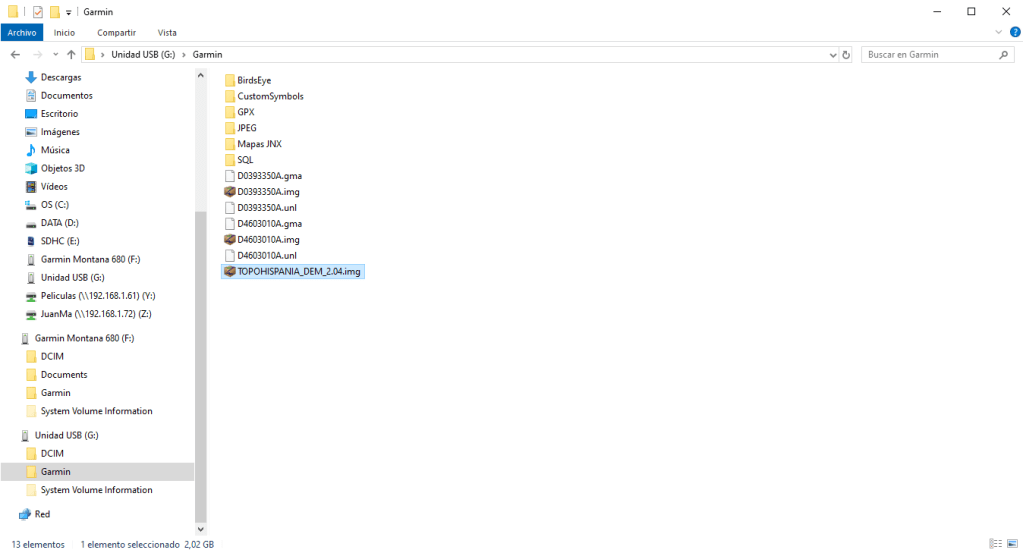Viewport: 1023px width, 553px height.
Task: Click the Help question mark icon
Action: pos(1015,32)
